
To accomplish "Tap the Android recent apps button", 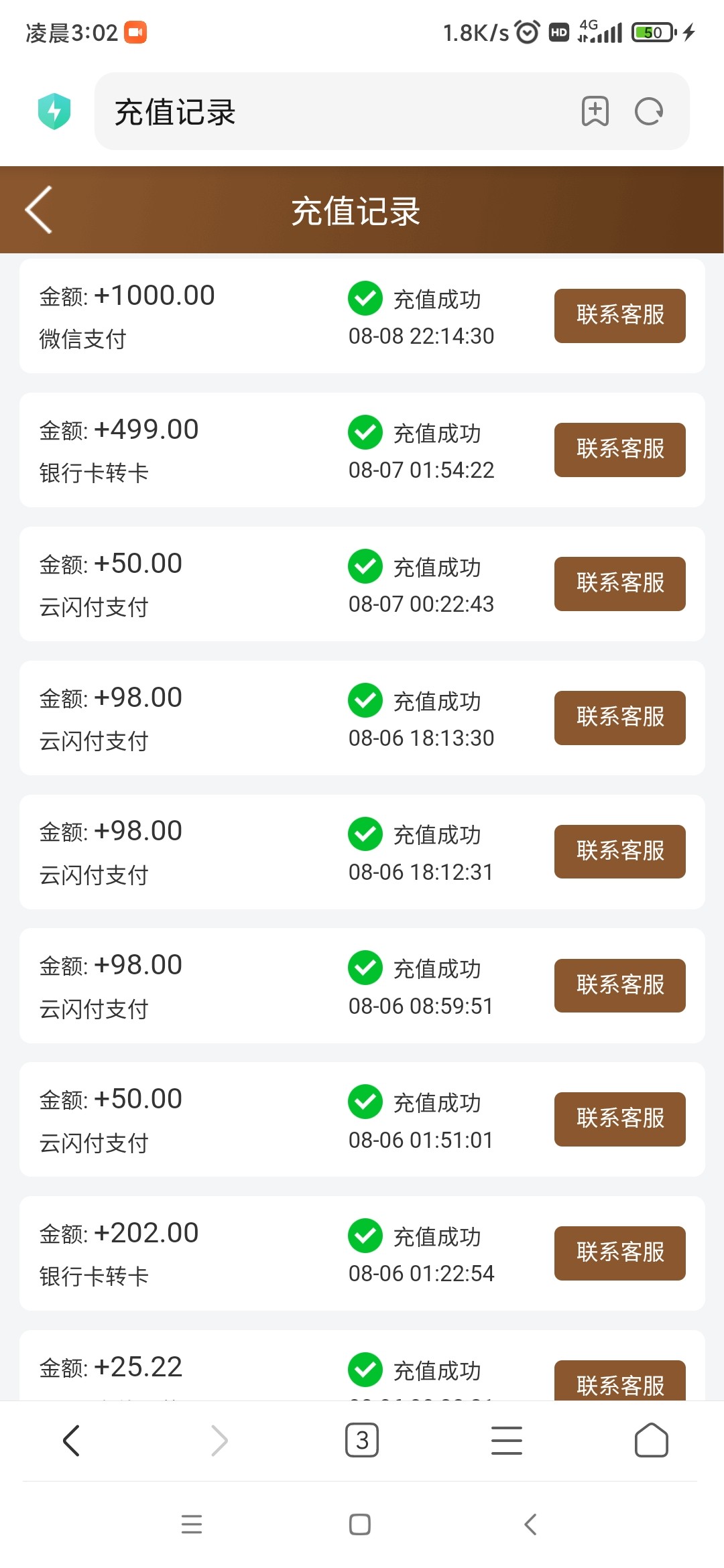I will [192, 1524].
